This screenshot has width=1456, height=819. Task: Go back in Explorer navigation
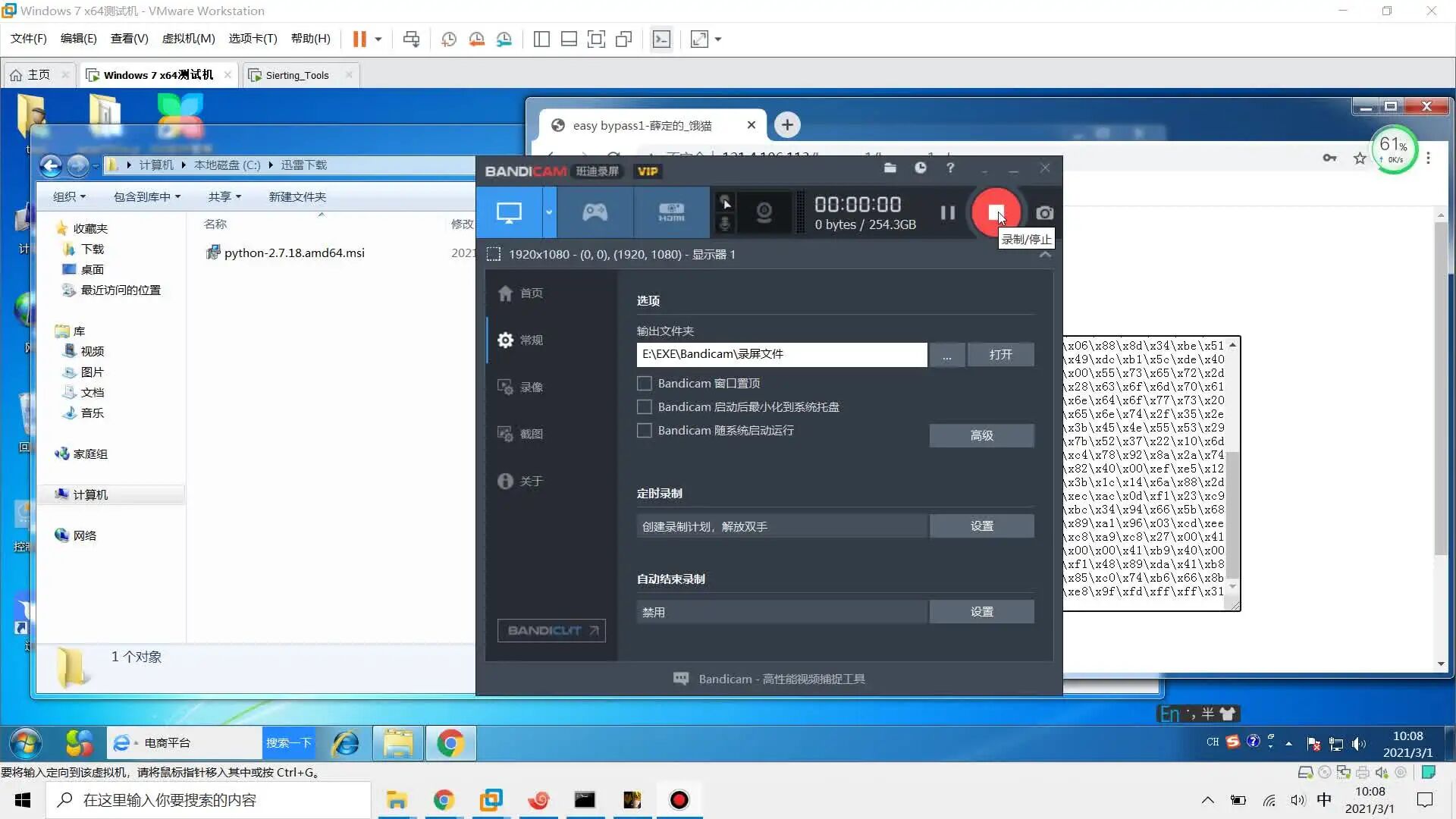pyautogui.click(x=51, y=165)
